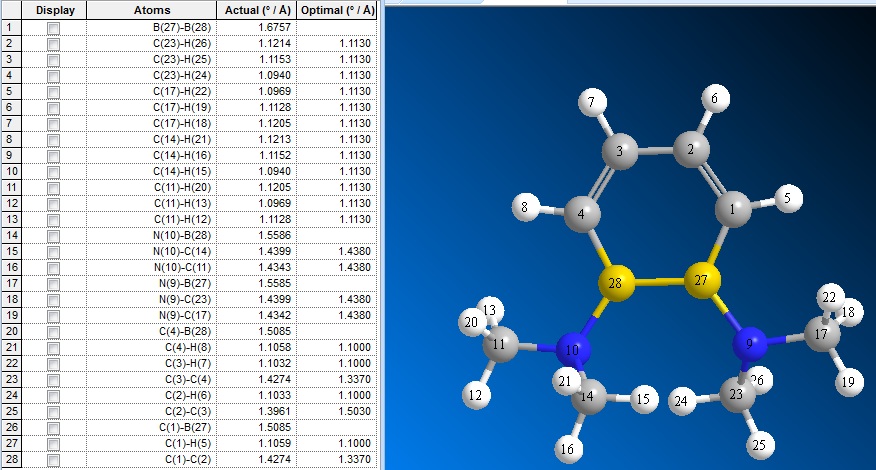Select carbon atom 2 in the ring
This screenshot has width=876, height=470.
(691, 149)
